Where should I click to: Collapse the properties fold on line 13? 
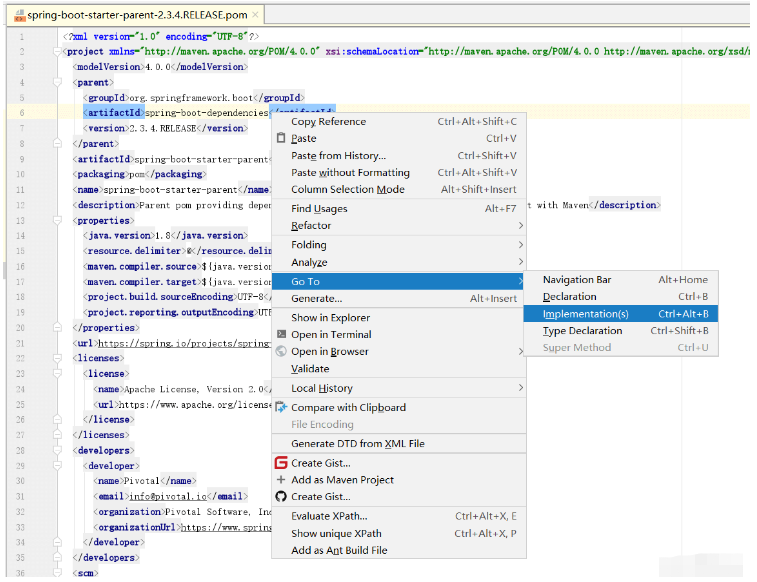point(57,220)
